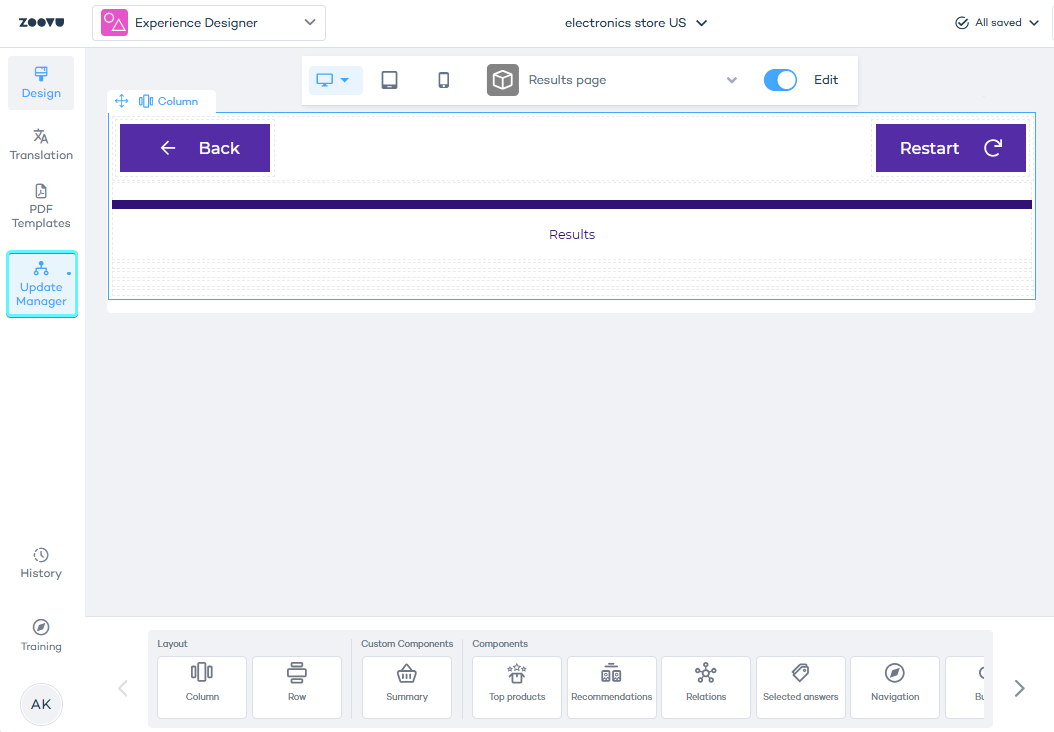Viewport: 1054px width, 732px height.
Task: Expand the All saved status menu
Action: (997, 23)
